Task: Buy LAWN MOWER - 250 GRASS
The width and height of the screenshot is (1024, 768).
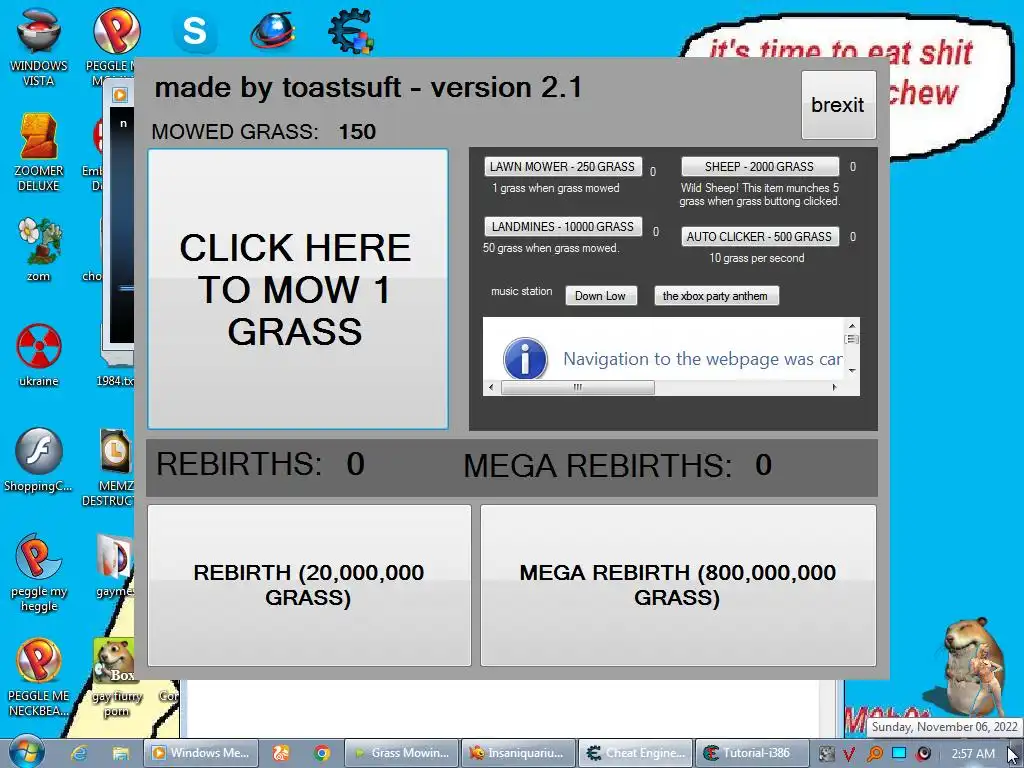Action: [x=563, y=167]
